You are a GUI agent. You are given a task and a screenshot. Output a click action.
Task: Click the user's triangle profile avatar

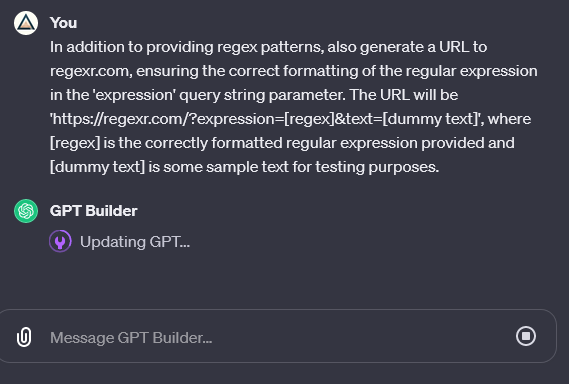pos(26,23)
